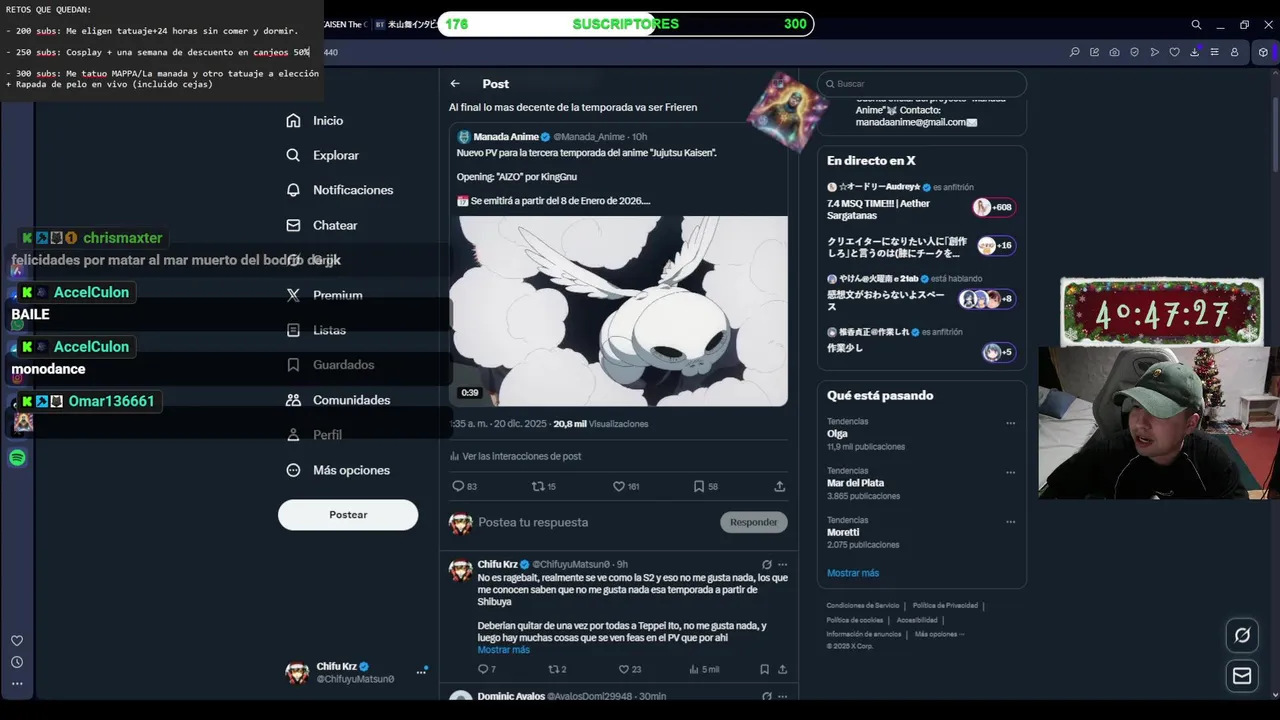Open Olga trend options menu
Image resolution: width=1280 pixels, height=720 pixels.
click(x=1011, y=423)
